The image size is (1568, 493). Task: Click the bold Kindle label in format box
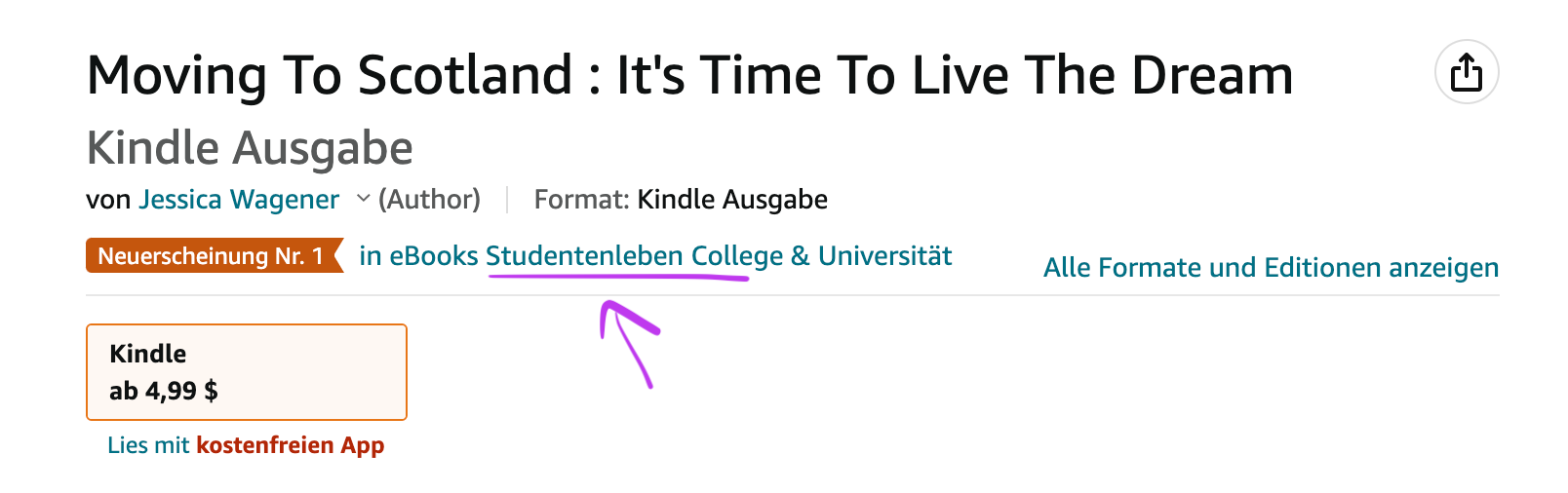(148, 354)
